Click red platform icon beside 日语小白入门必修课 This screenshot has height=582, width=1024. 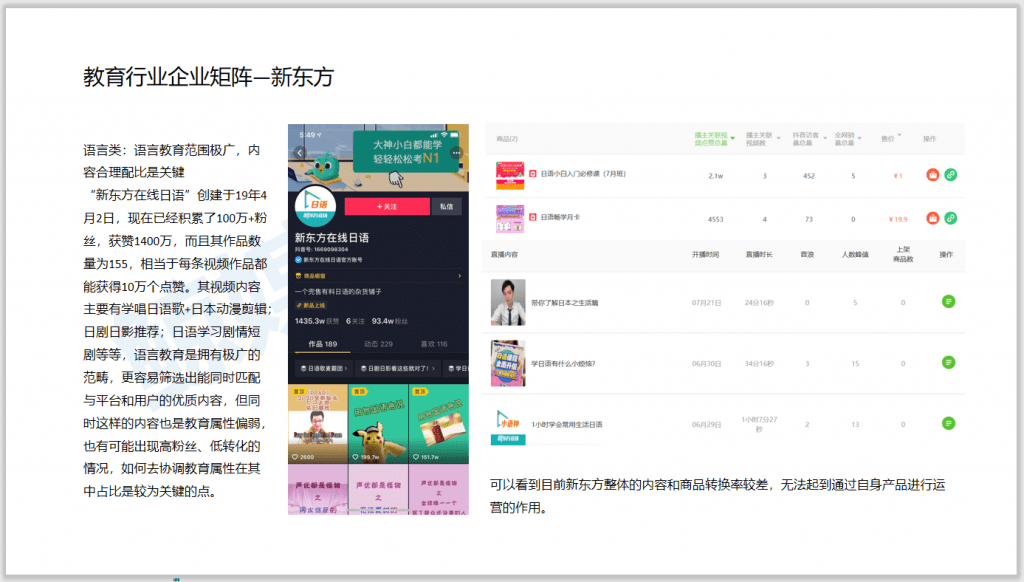(x=533, y=174)
